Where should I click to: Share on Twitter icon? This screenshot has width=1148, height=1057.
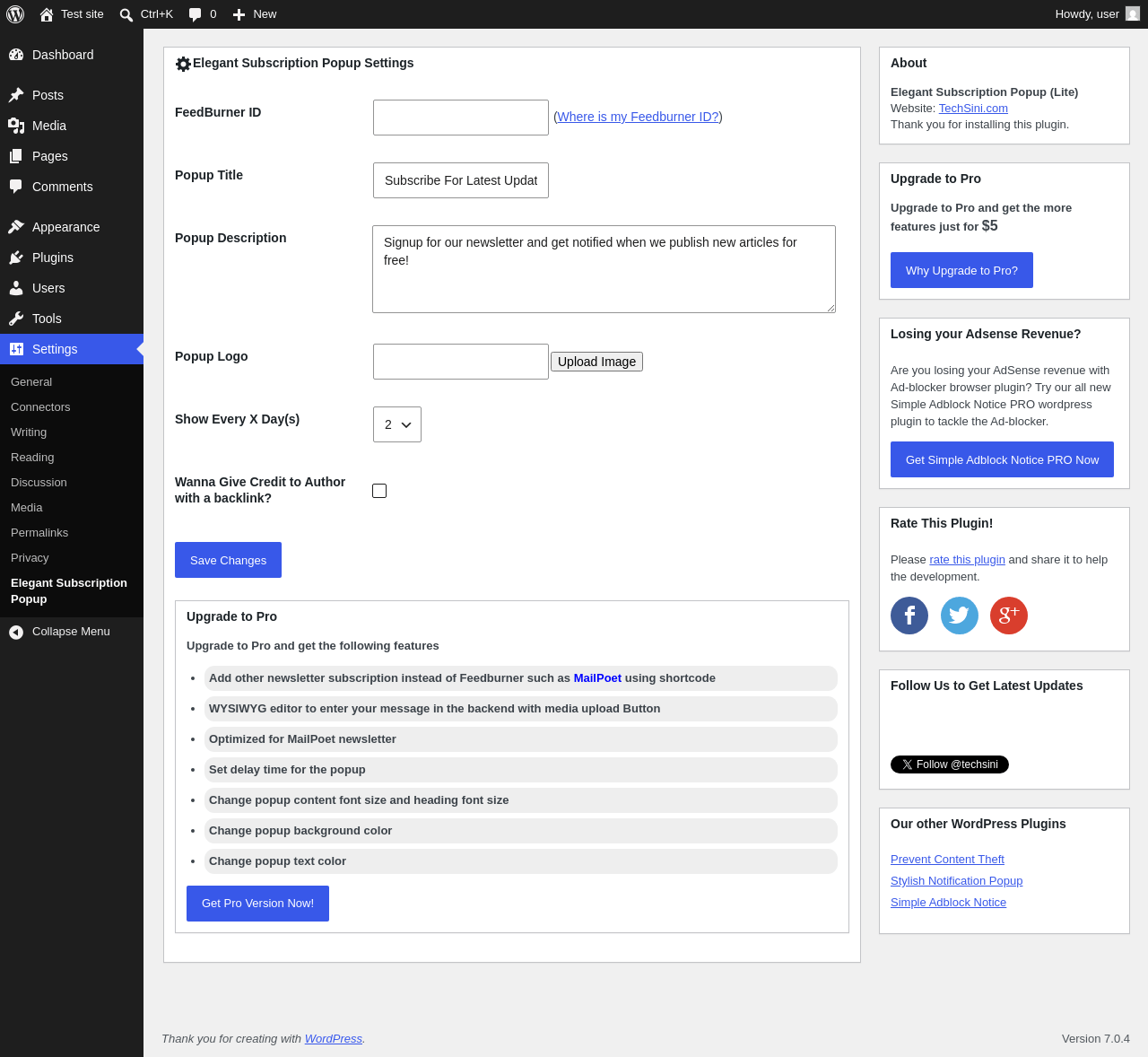coord(960,616)
